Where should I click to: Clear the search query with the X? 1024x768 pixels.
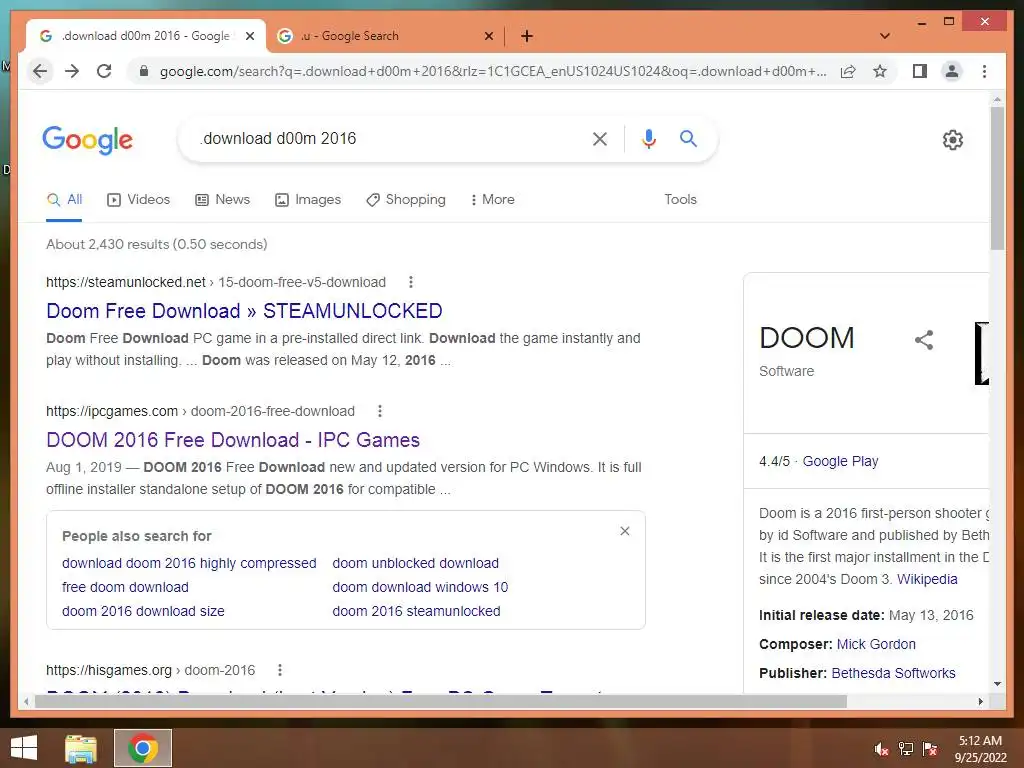coord(600,138)
